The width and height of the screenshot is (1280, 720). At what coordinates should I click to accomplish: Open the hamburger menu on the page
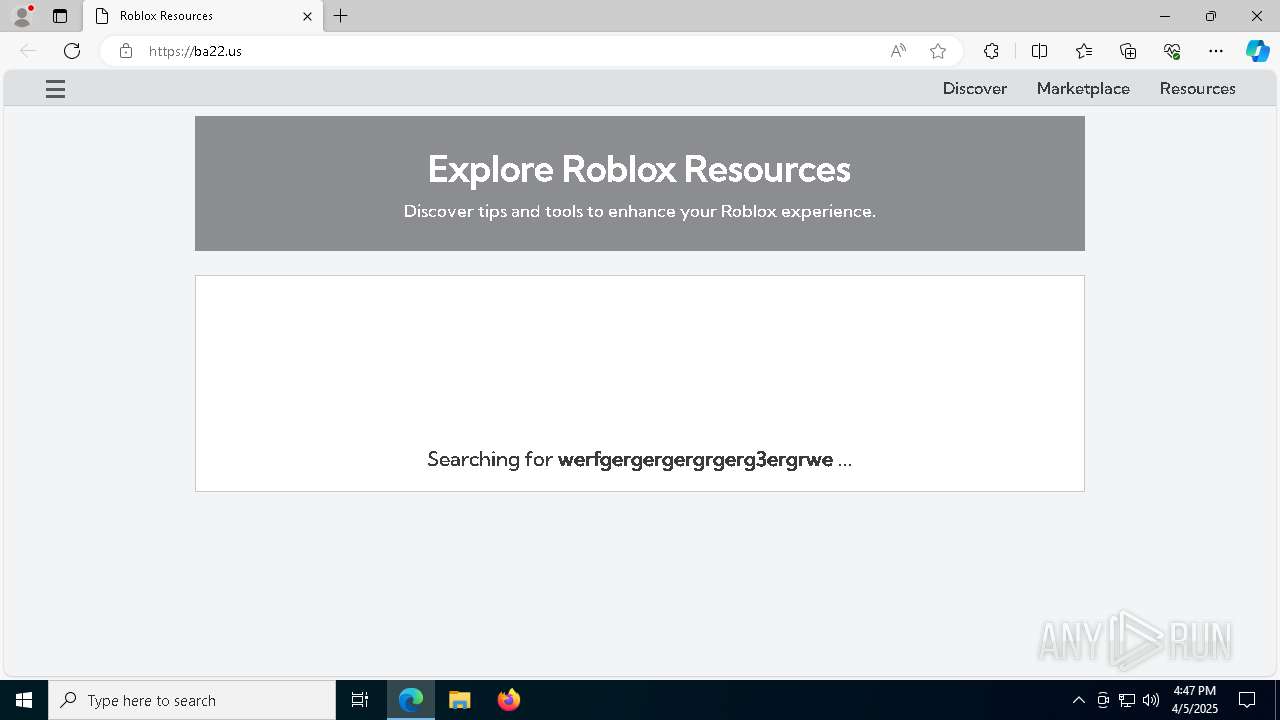point(55,89)
